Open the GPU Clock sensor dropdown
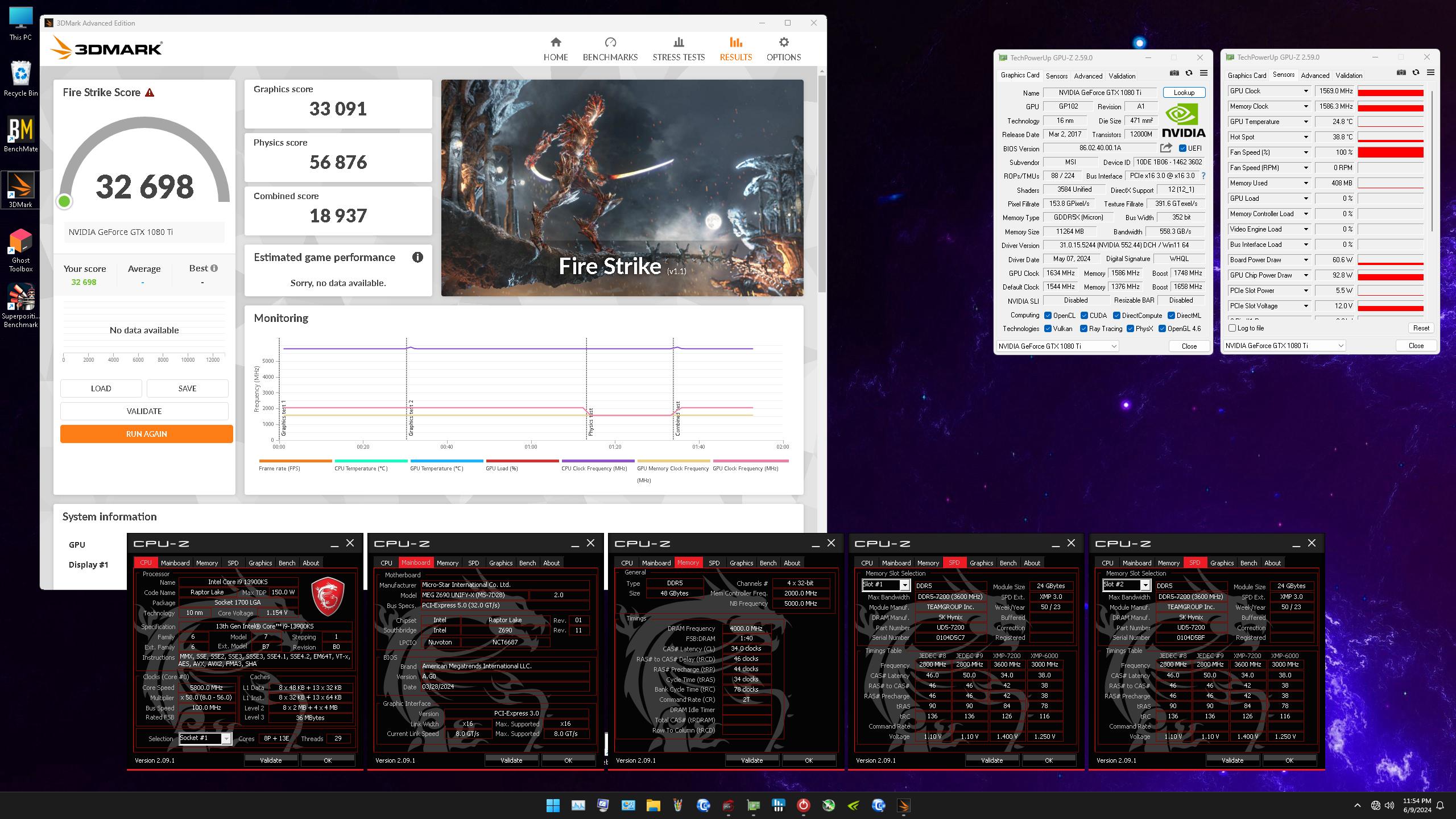This screenshot has height=819, width=1456. [1306, 91]
